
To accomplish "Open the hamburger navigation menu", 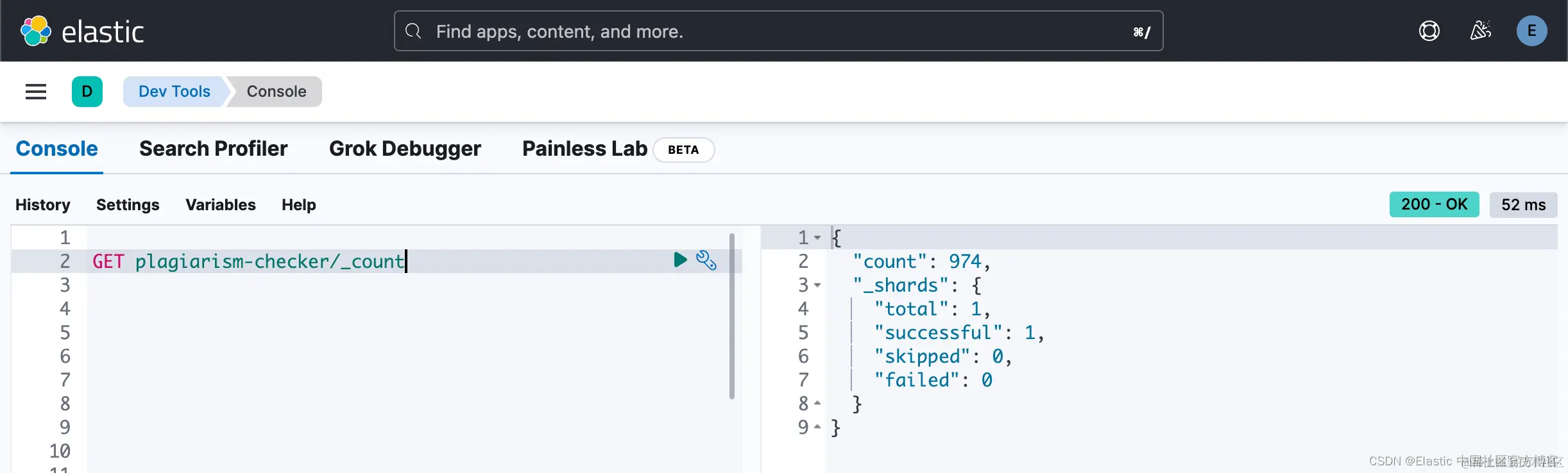I will coord(36,92).
